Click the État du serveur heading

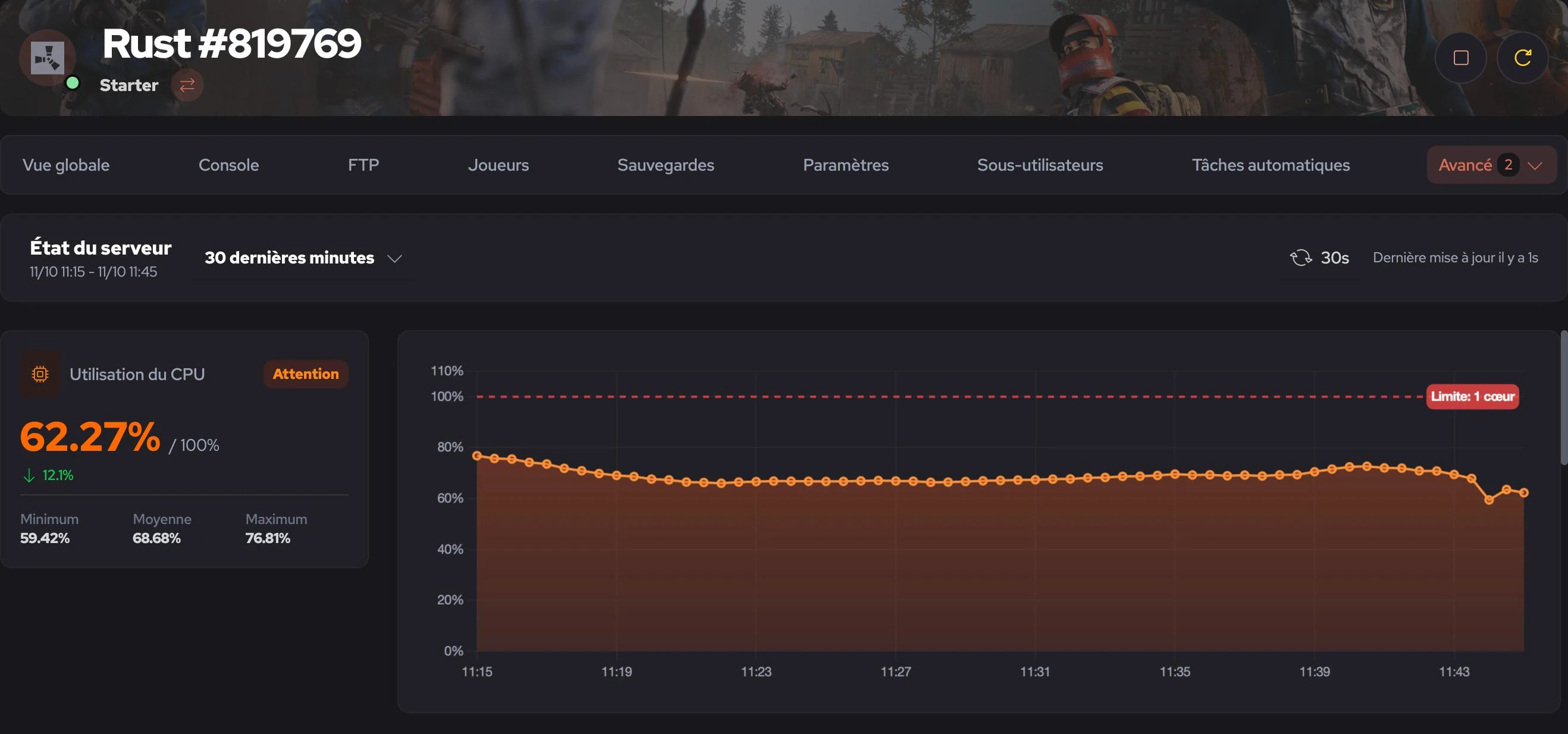[x=101, y=247]
